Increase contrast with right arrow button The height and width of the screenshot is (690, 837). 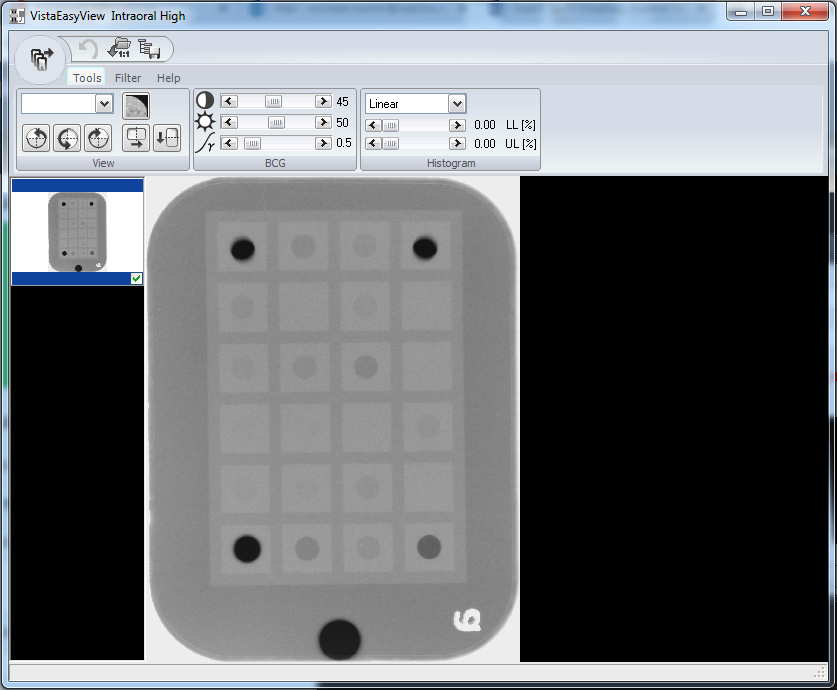(x=322, y=102)
